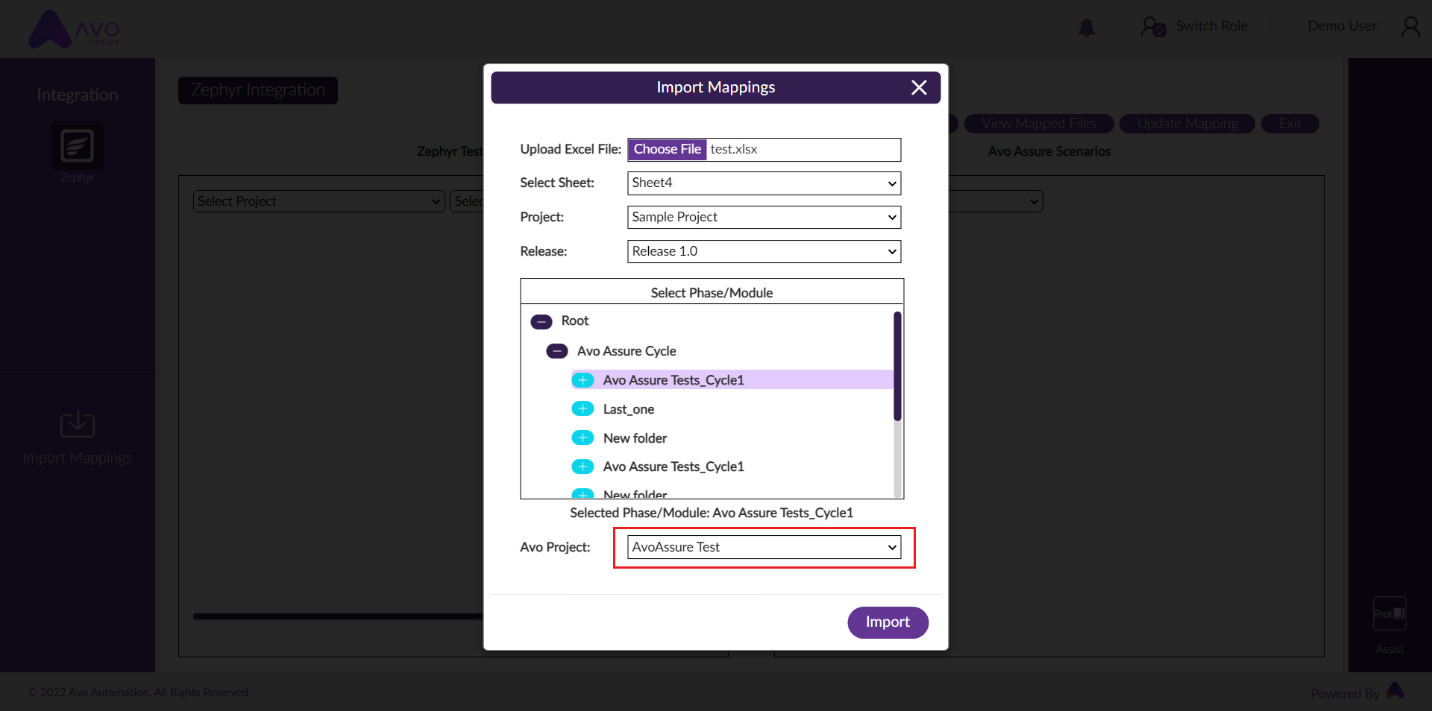
Task: Click the Exit button
Action: [1290, 124]
